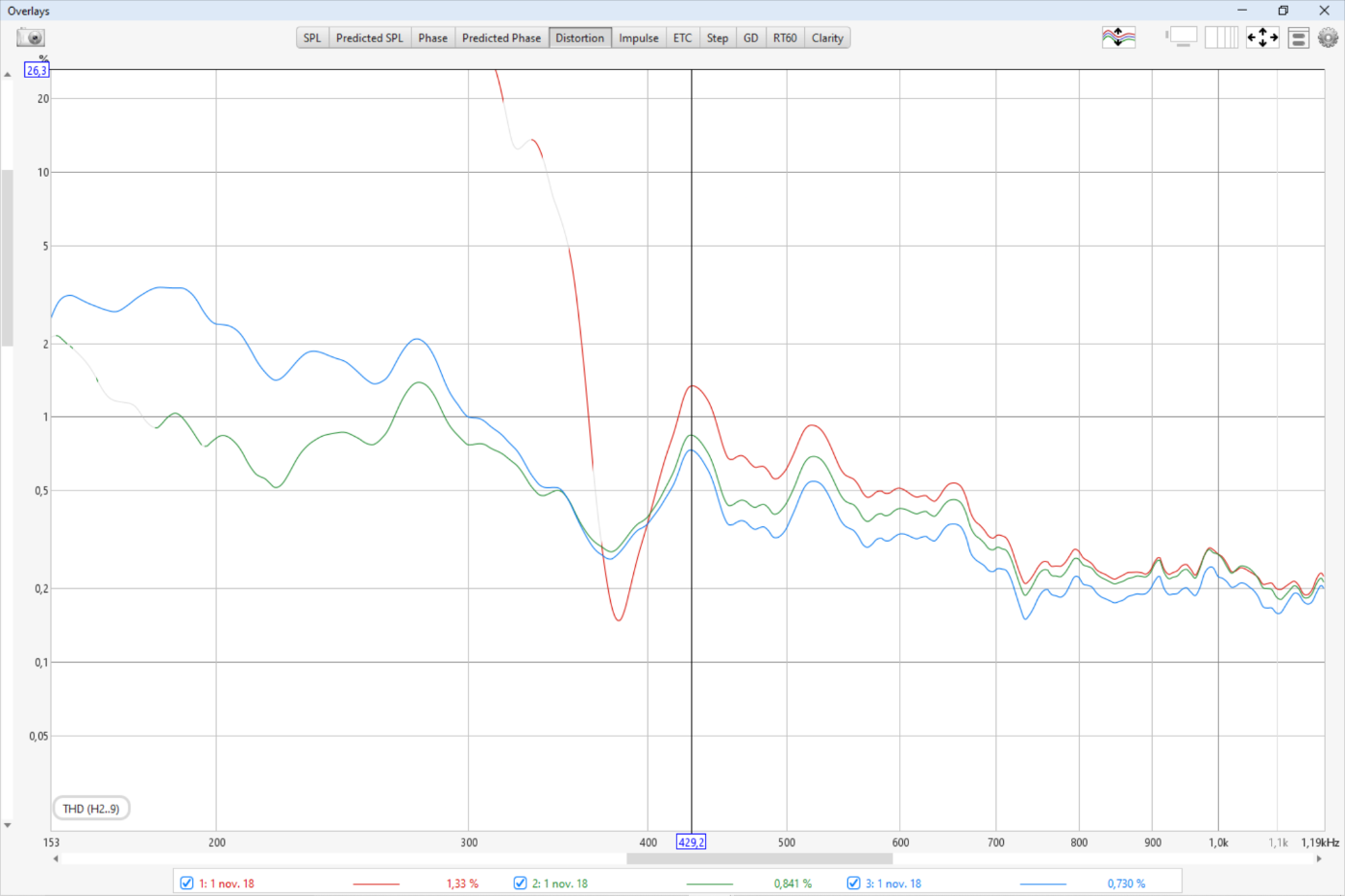Select the Clarity graph button
Screen dimensions: 1345x896
click(x=826, y=38)
